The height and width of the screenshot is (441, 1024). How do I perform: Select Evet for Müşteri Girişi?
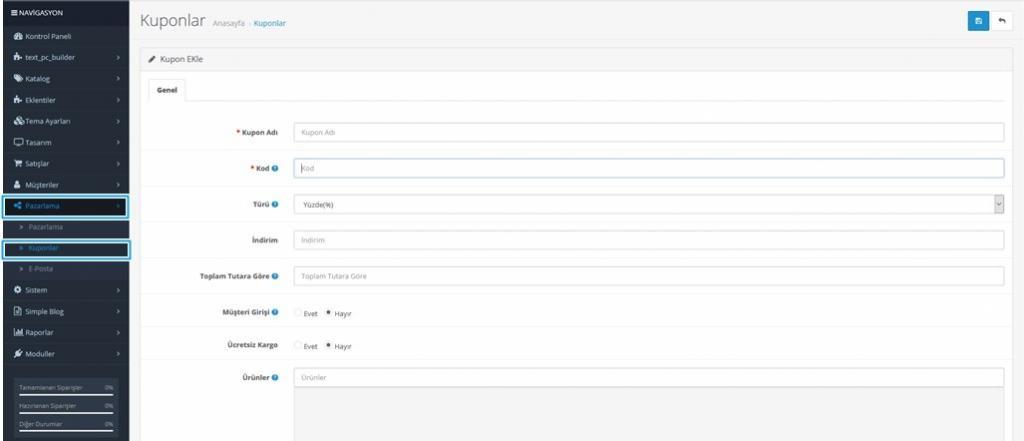pyautogui.click(x=298, y=313)
